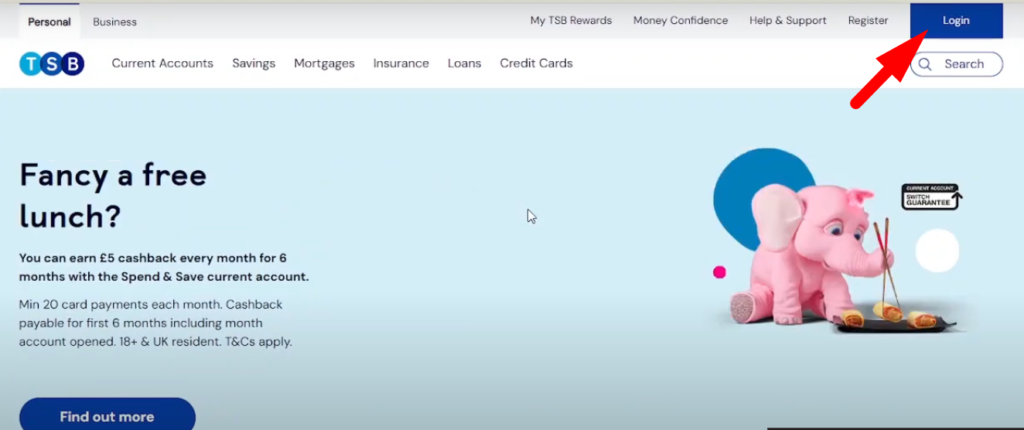1024x430 pixels.
Task: Open Current Accounts menu
Action: click(x=163, y=63)
